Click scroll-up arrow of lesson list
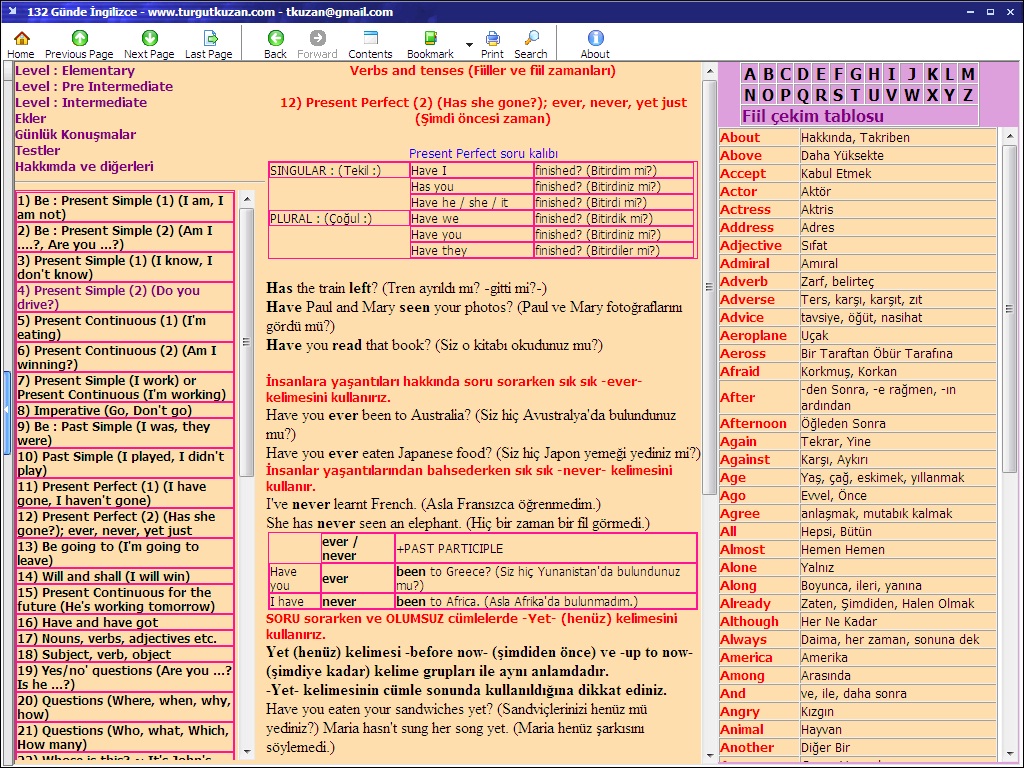The width and height of the screenshot is (1024, 768). pyautogui.click(x=247, y=199)
